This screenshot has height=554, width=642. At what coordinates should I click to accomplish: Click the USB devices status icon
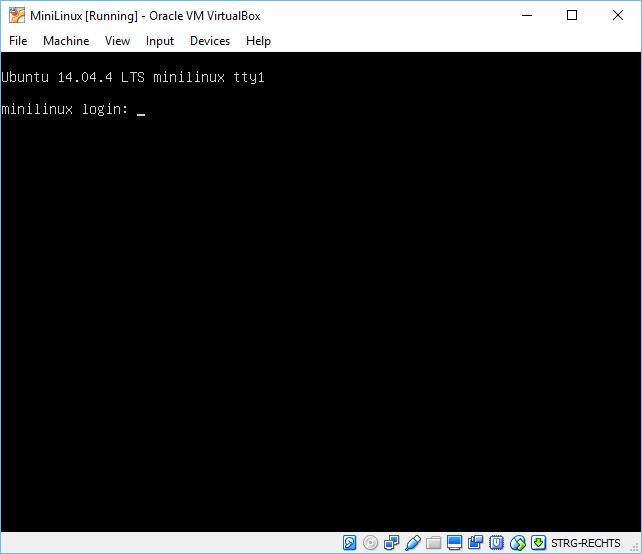pos(412,543)
